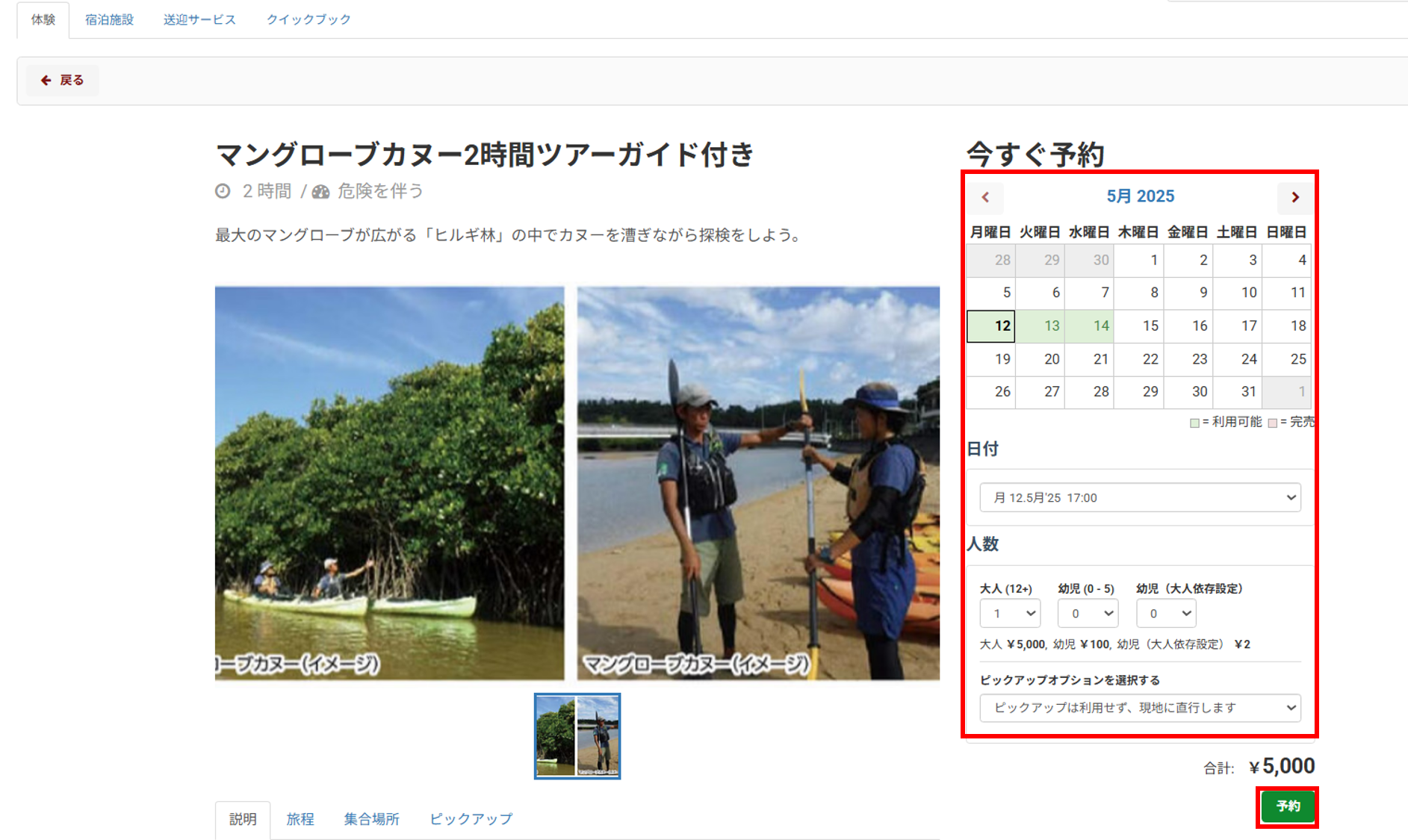Click the paddle instruction photo on the right
The height and width of the screenshot is (840, 1408).
coord(758,483)
